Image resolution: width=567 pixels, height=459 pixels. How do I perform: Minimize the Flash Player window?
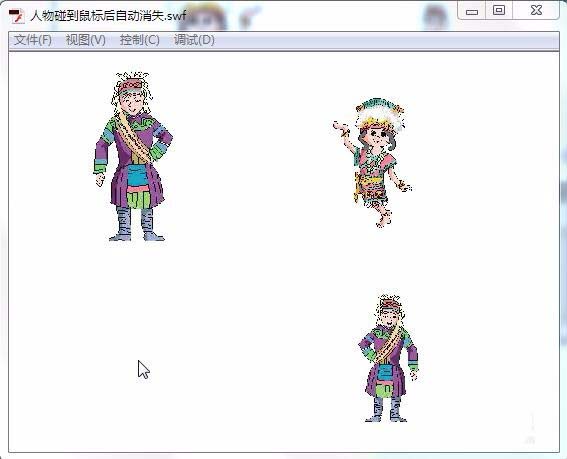pyautogui.click(x=472, y=10)
